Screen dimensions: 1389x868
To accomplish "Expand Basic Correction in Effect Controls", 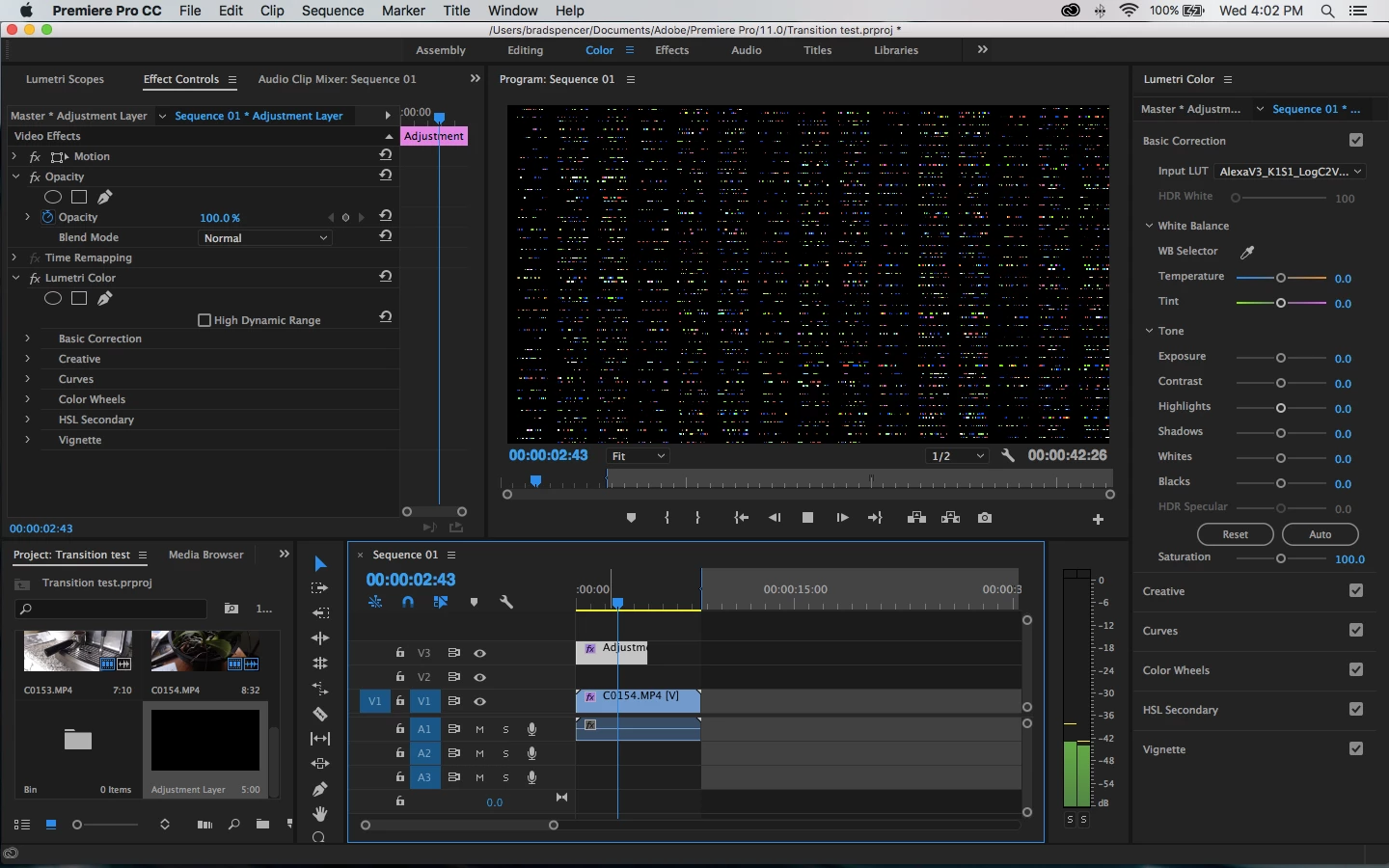I will click(27, 339).
